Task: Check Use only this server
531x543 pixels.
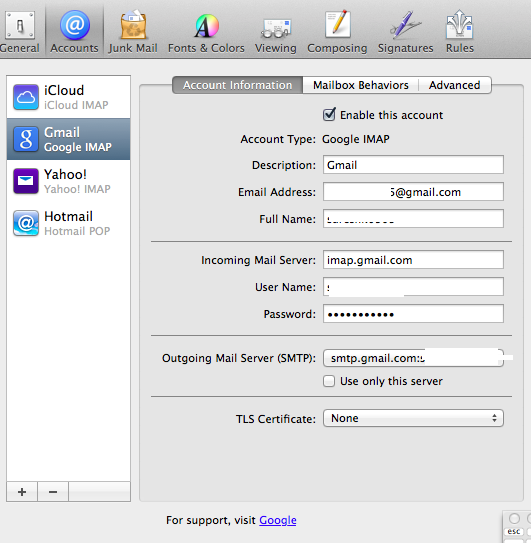Action: [329, 381]
